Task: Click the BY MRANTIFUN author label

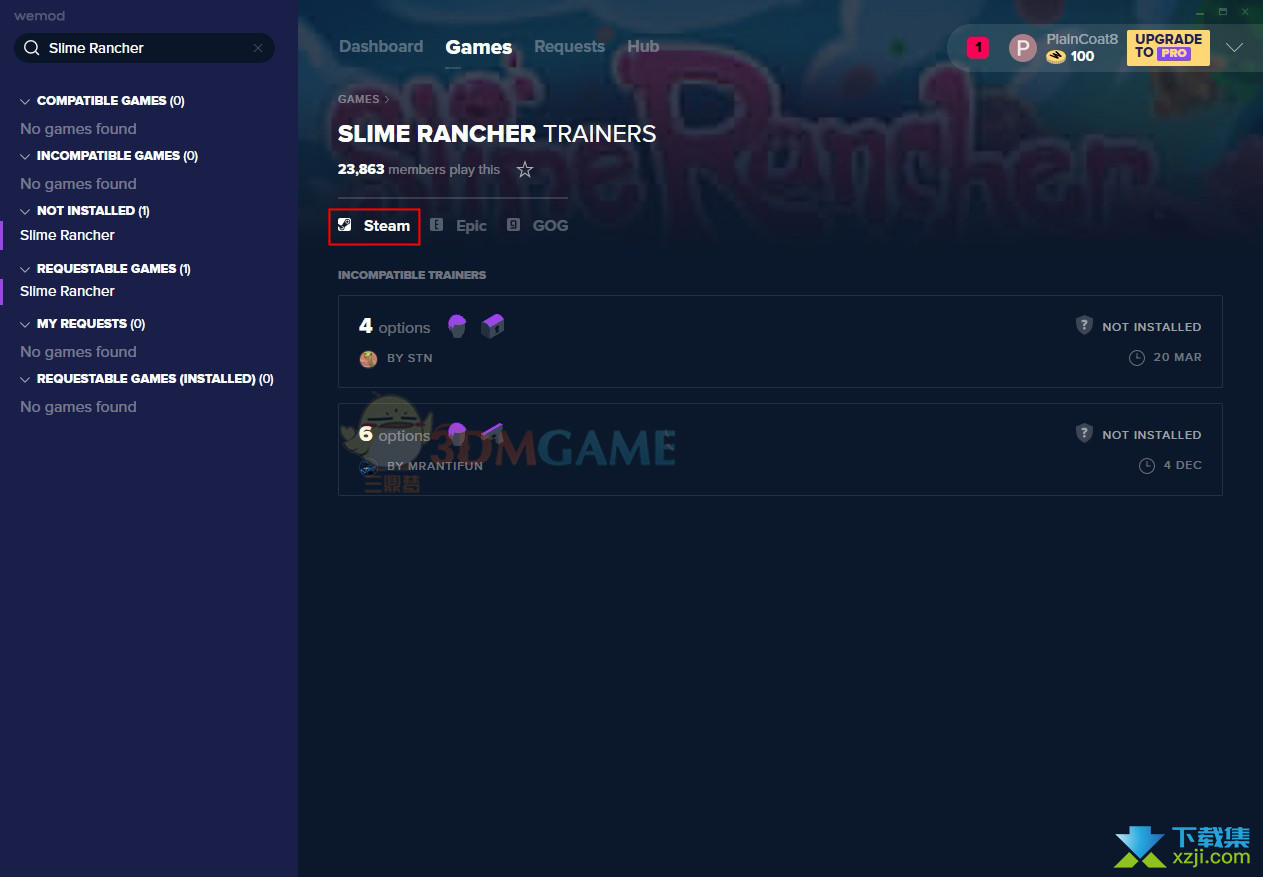Action: tap(435, 466)
